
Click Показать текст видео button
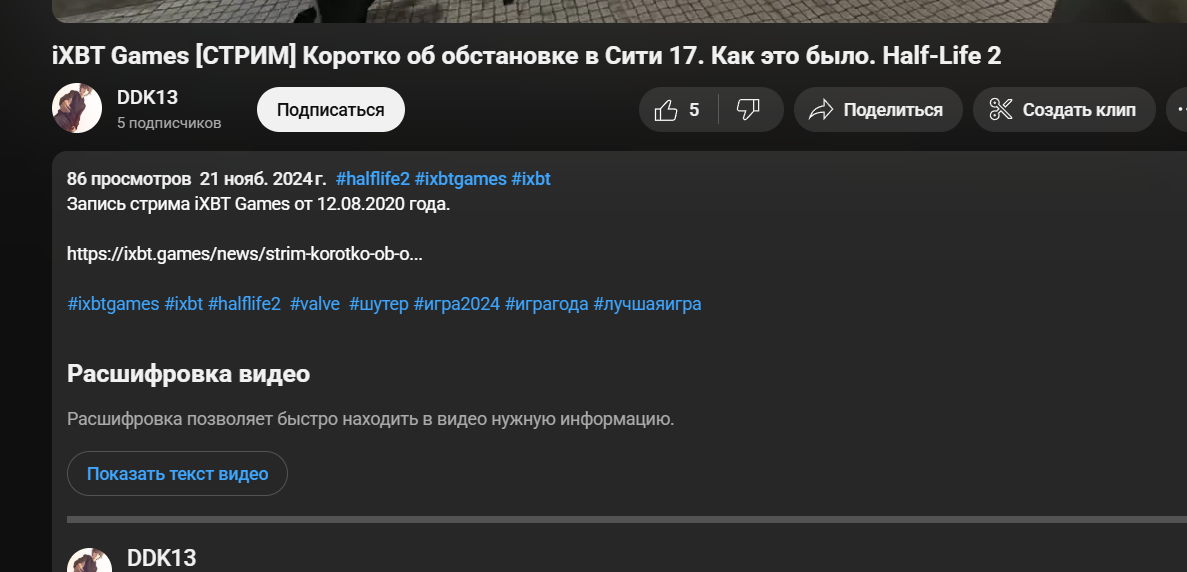click(x=177, y=474)
